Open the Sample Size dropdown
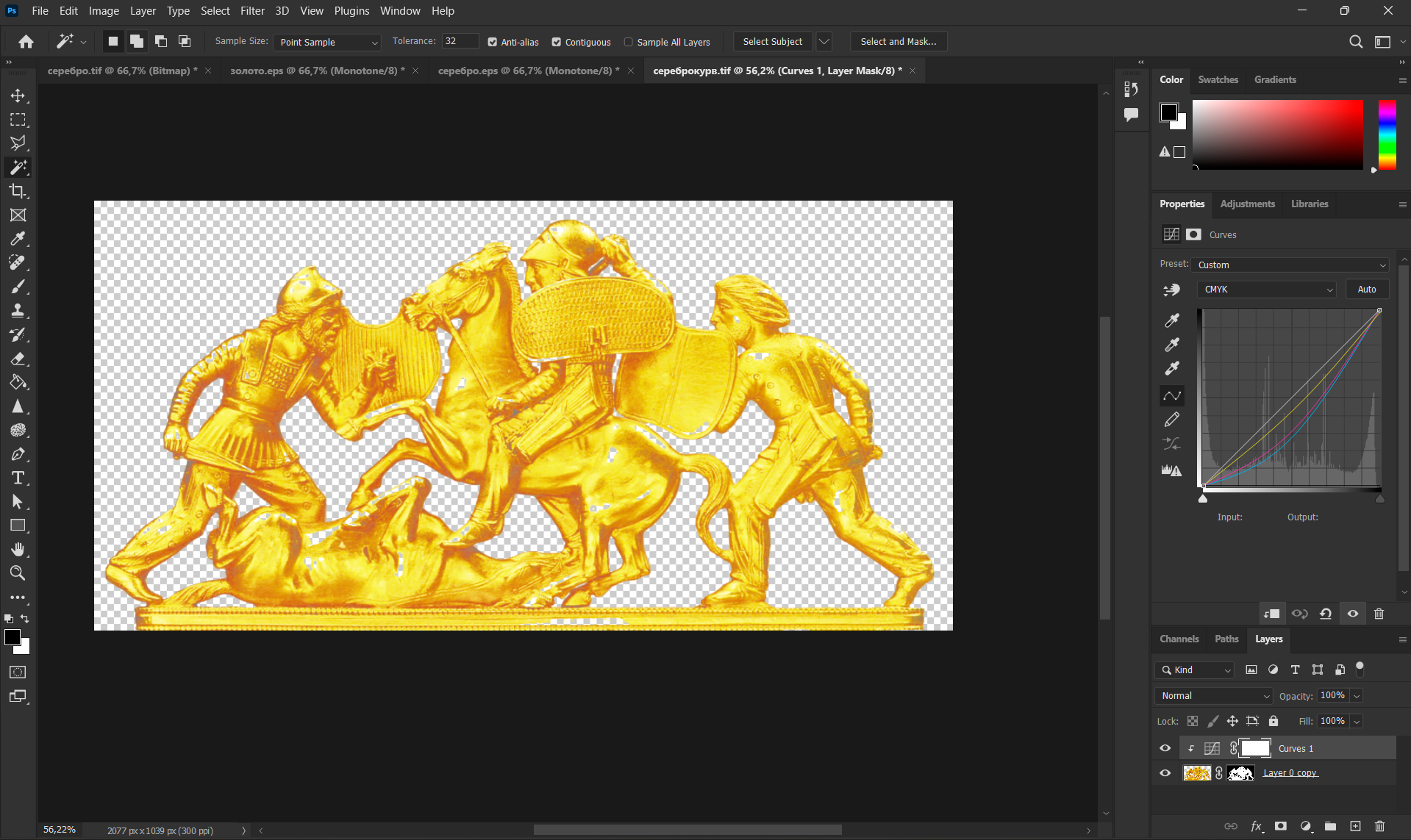Image resolution: width=1411 pixels, height=840 pixels. (327, 42)
